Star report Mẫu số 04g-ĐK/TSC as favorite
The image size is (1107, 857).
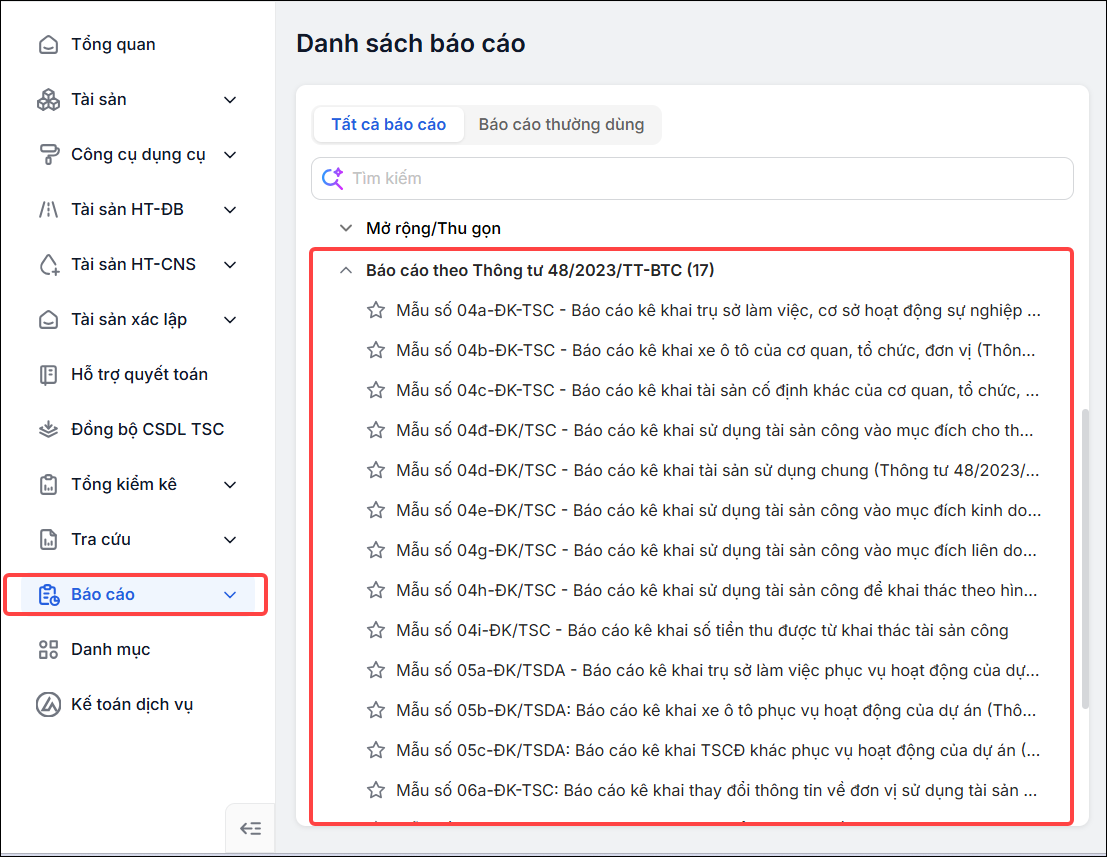coord(376,550)
